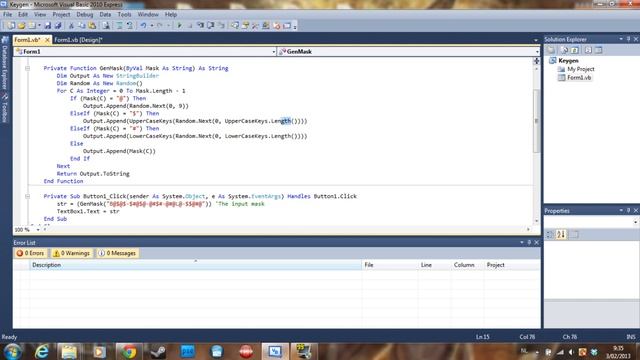Pin the Solution Explorer panel
Screen dimensions: 640x360
coord(629,39)
